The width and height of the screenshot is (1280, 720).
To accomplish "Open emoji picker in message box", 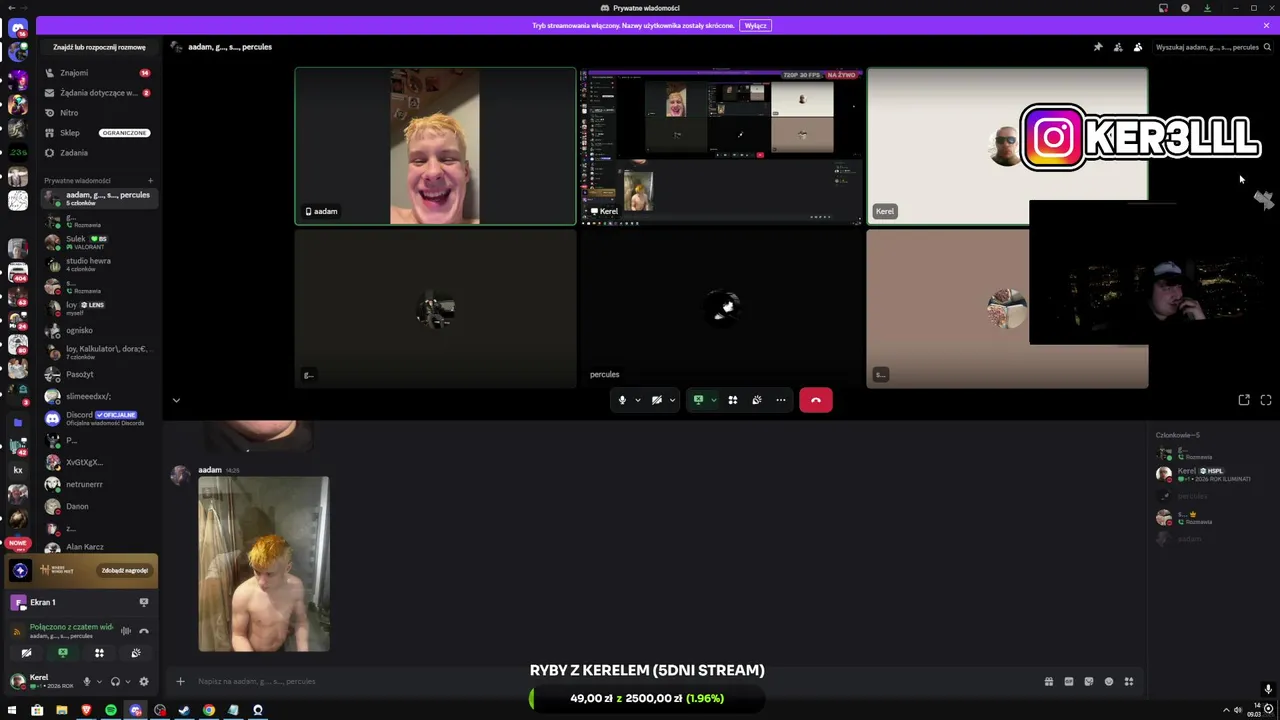I will [x=1109, y=682].
